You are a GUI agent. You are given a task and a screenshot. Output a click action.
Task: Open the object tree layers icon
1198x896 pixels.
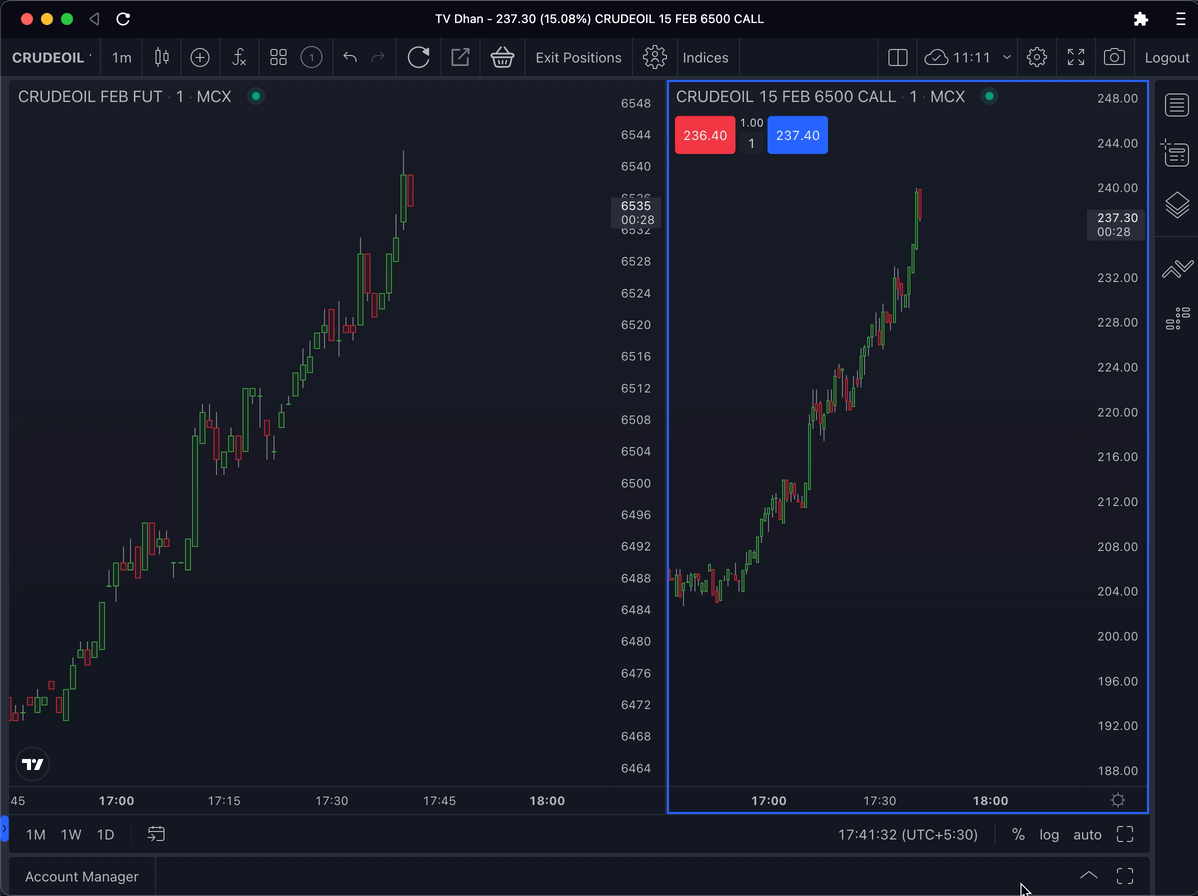pos(1177,205)
